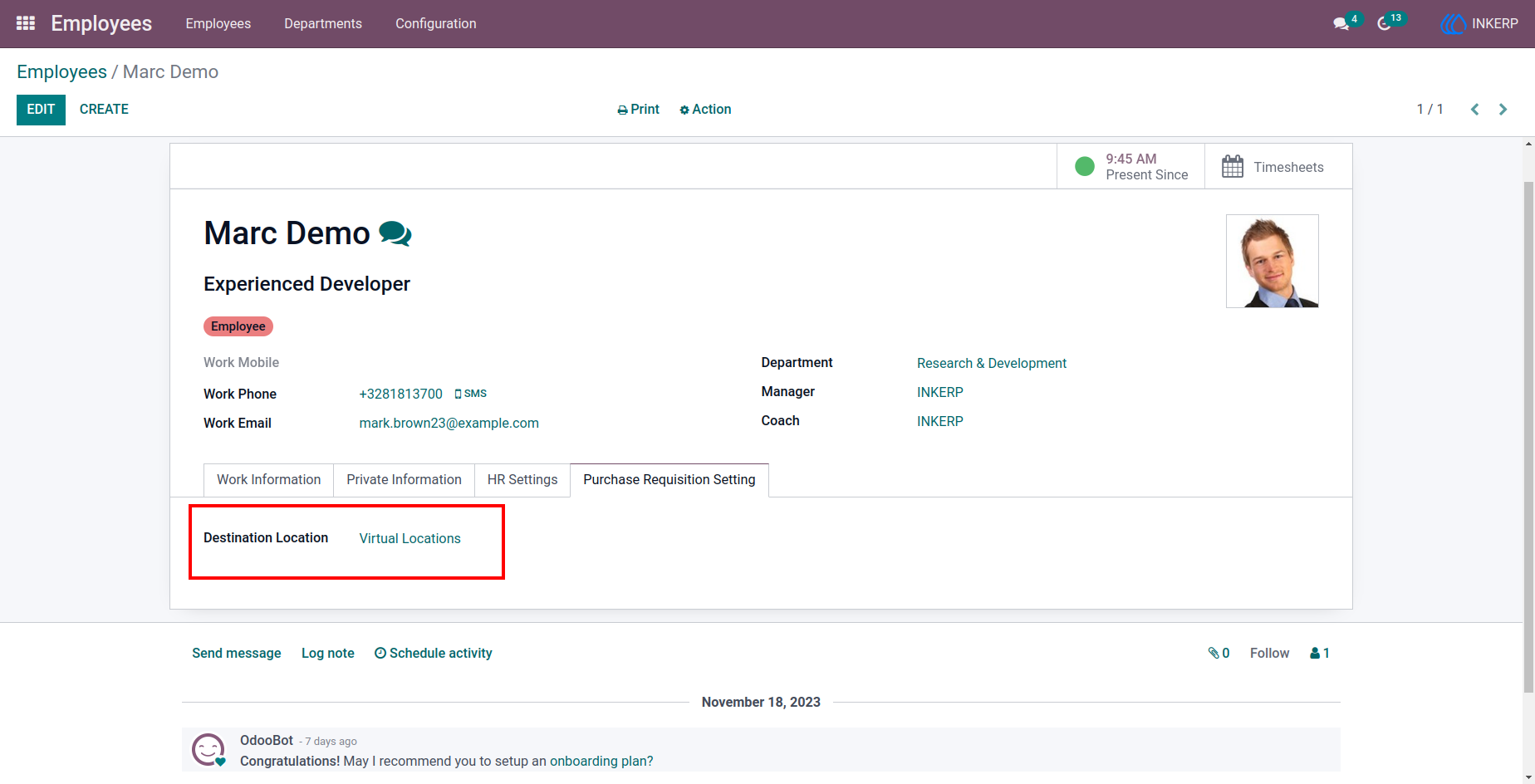Click the chat bubbles icon beside Marc Demo
This screenshot has height=784, width=1535.
pyautogui.click(x=395, y=234)
